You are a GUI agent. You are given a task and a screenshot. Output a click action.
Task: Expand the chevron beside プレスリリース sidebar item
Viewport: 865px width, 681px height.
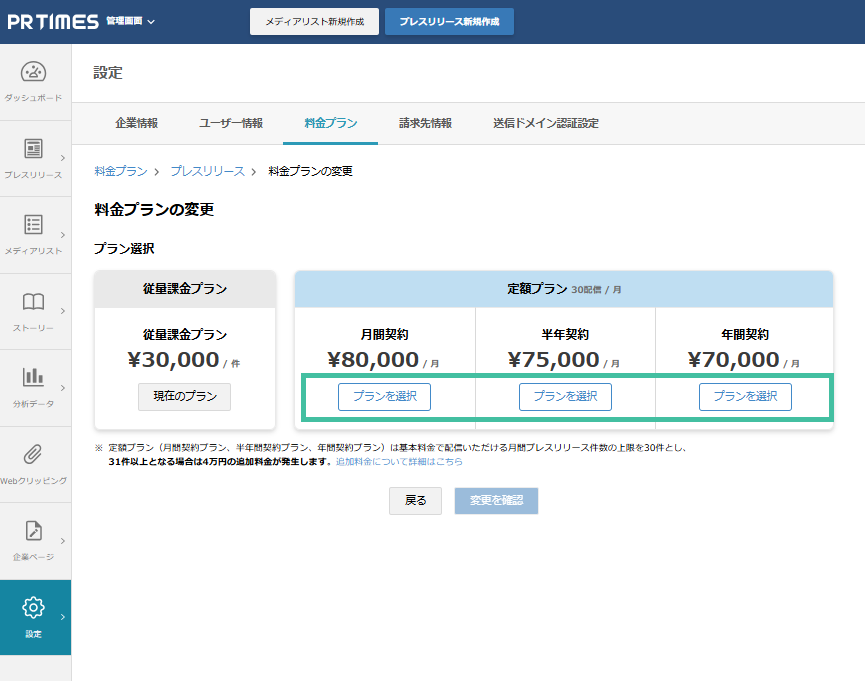point(63,158)
